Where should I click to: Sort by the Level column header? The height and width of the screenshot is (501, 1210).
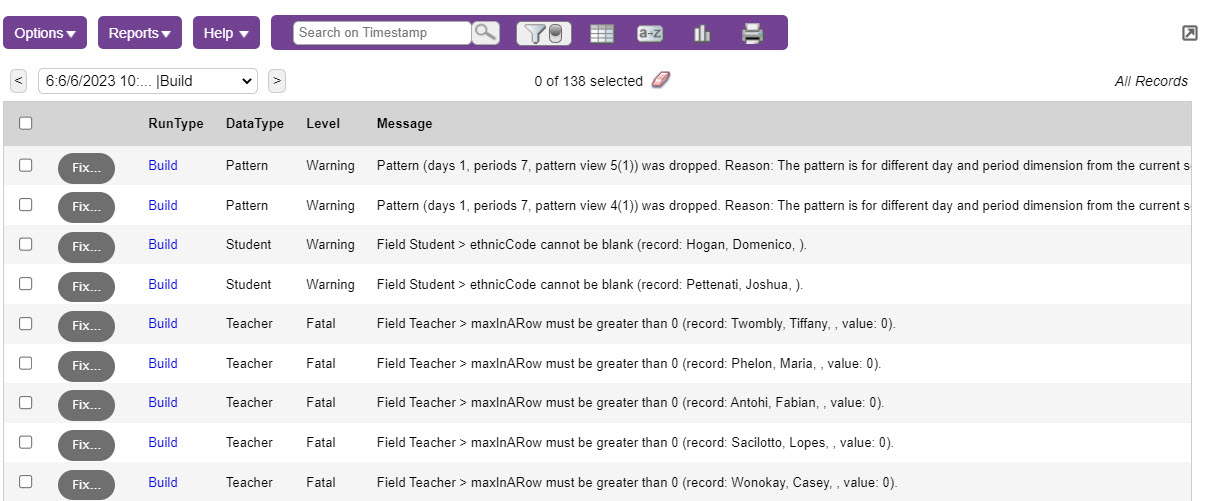tap(323, 124)
